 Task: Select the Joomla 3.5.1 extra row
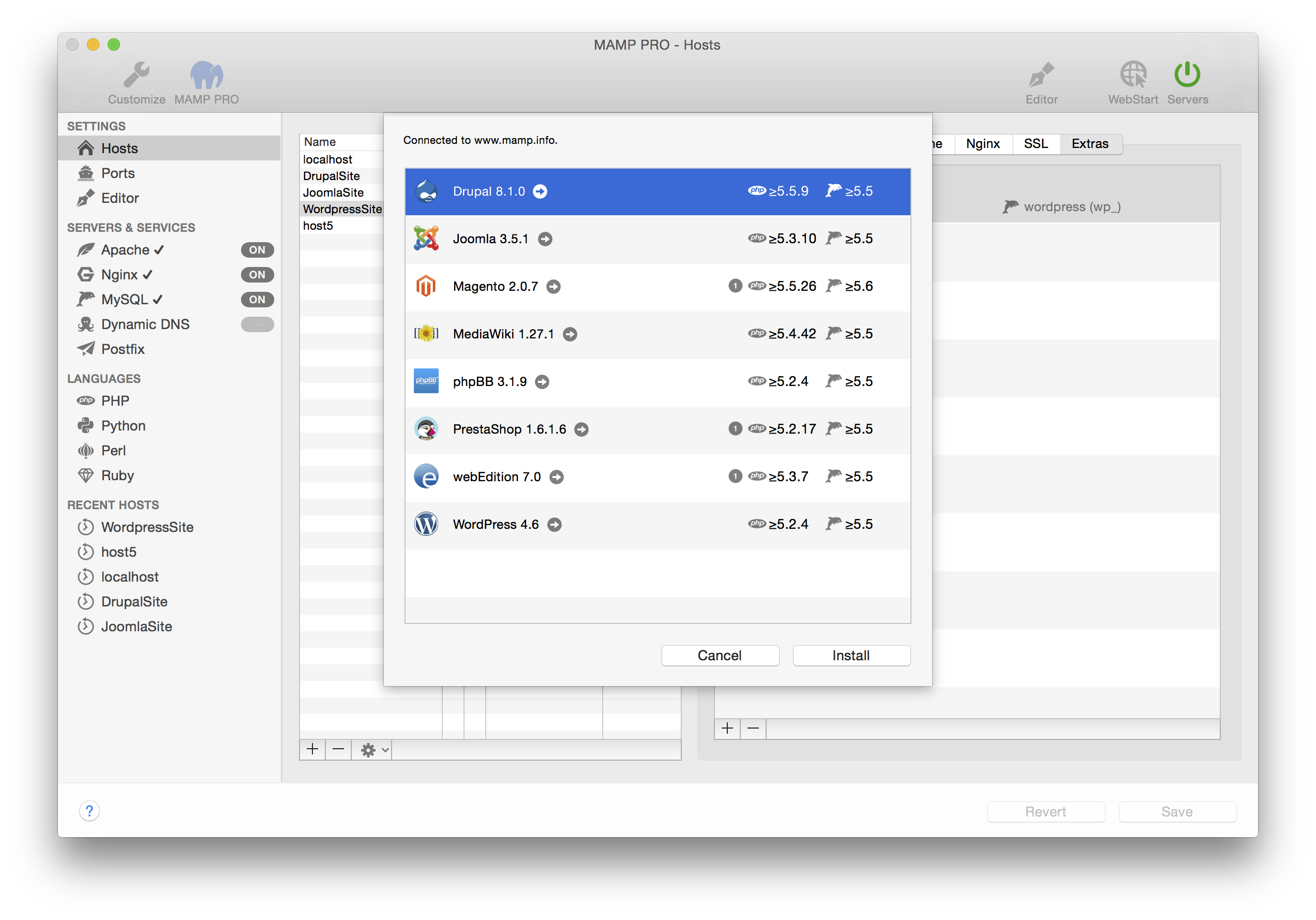657,239
